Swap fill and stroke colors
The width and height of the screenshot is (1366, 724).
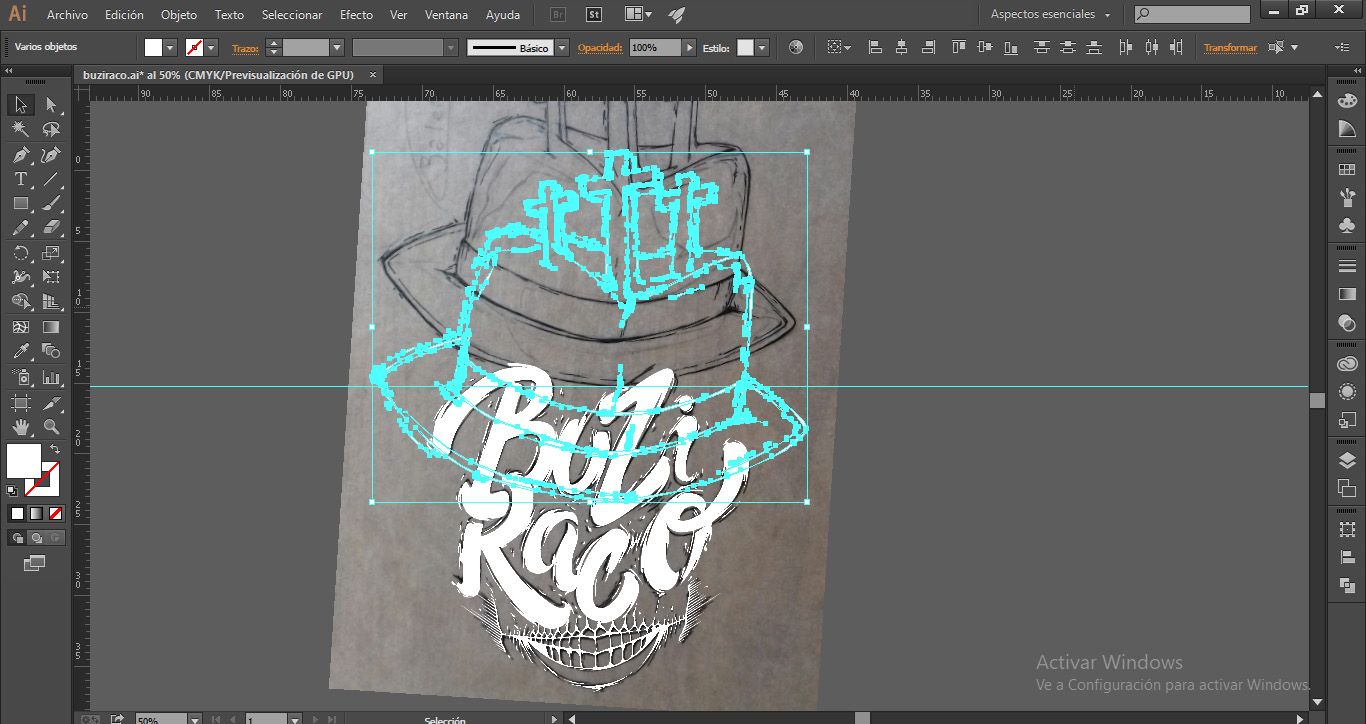(x=56, y=450)
